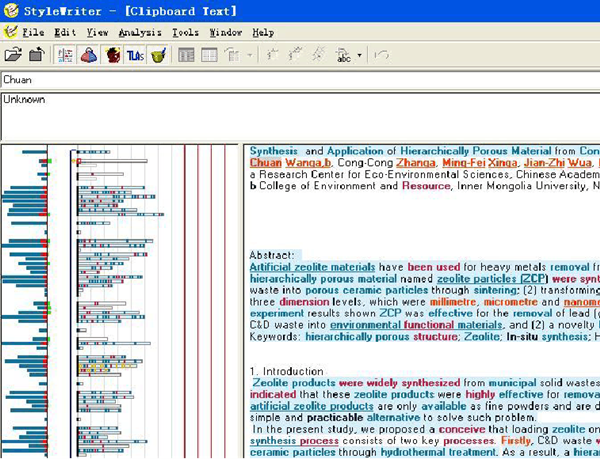Open the TLAs acronym tool
The width and height of the screenshot is (600, 462).
[x=135, y=54]
